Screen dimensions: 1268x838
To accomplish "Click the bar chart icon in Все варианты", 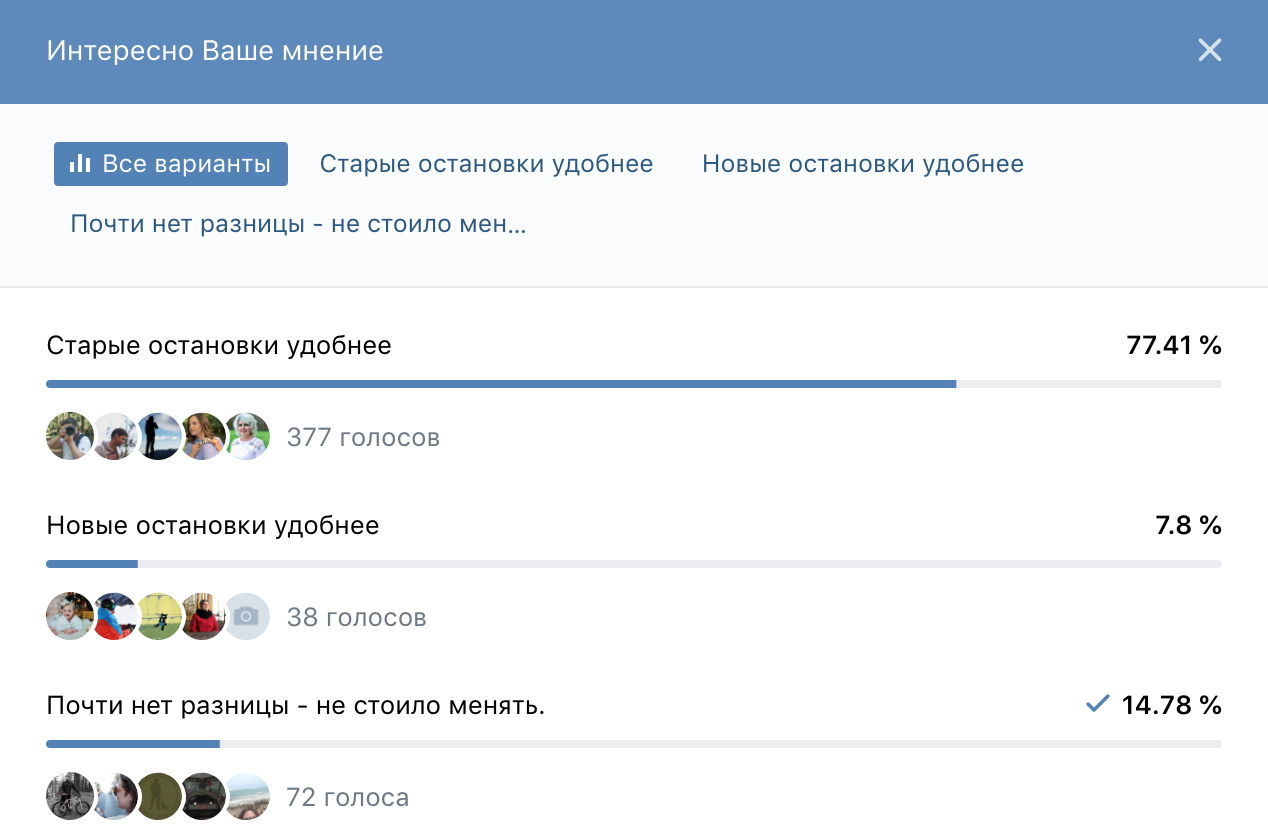I will click(80, 164).
